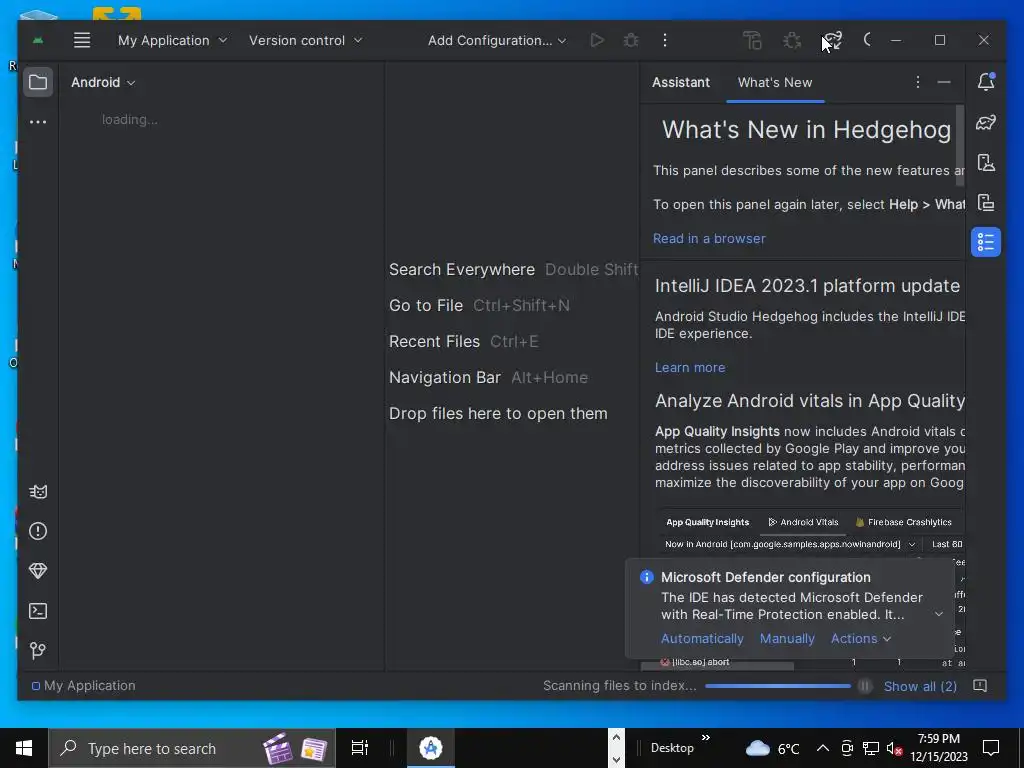This screenshot has height=768, width=1024.
Task: Click the Type here to search box
Action: 192,748
